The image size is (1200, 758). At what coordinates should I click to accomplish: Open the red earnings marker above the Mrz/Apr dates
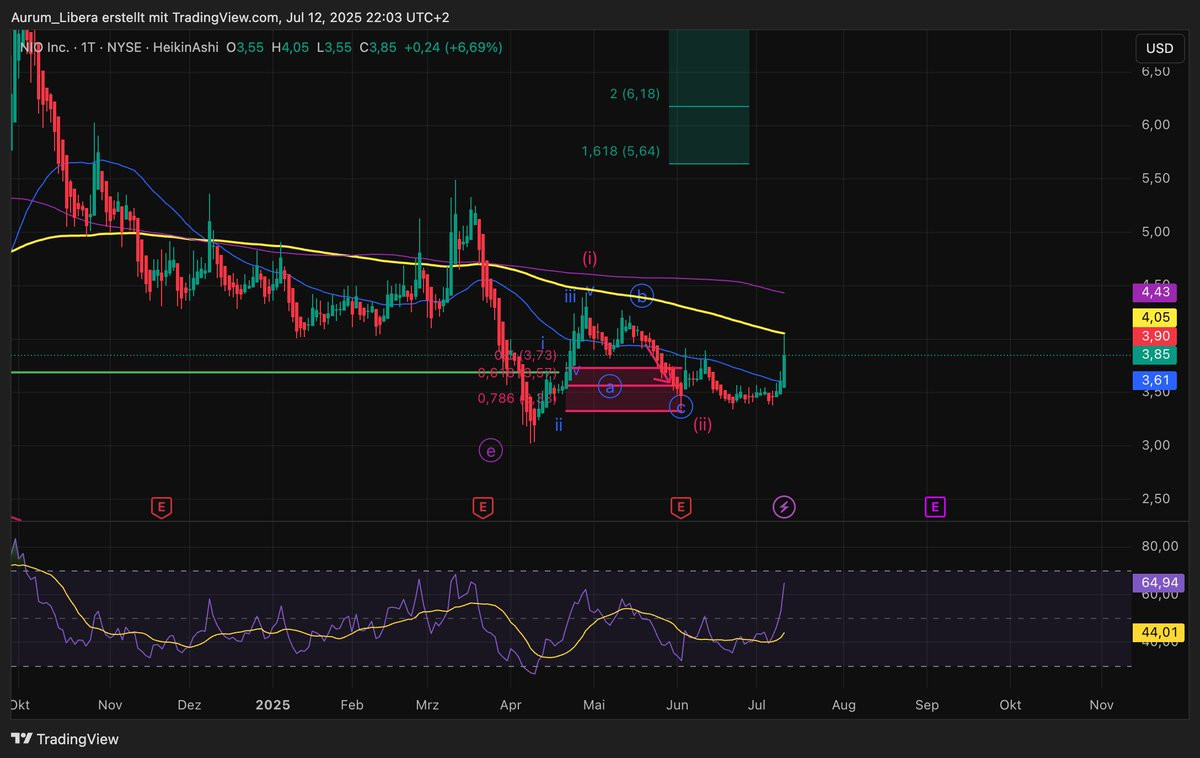482,507
